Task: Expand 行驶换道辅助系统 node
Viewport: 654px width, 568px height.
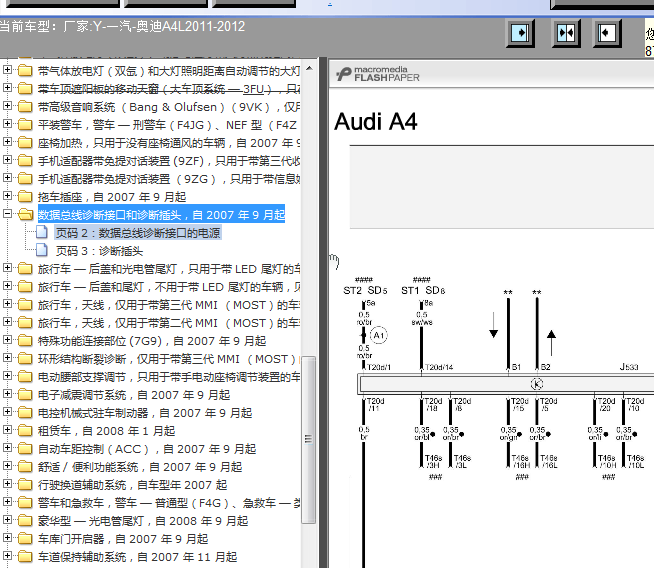Action: click(x=7, y=484)
